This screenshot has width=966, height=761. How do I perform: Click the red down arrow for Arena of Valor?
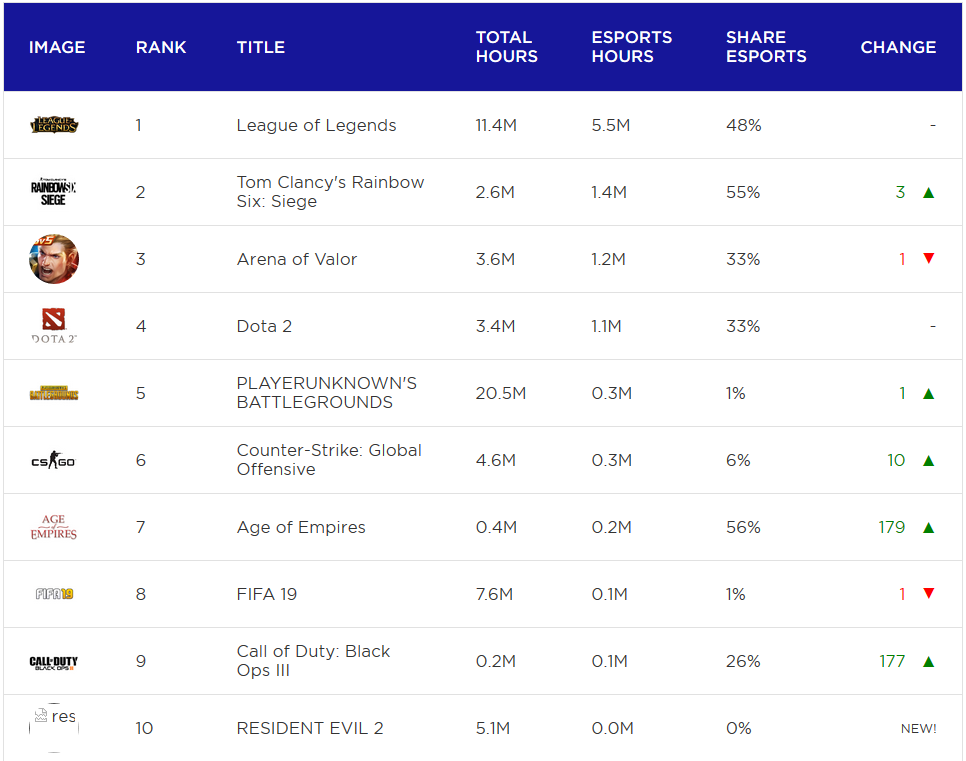click(928, 259)
